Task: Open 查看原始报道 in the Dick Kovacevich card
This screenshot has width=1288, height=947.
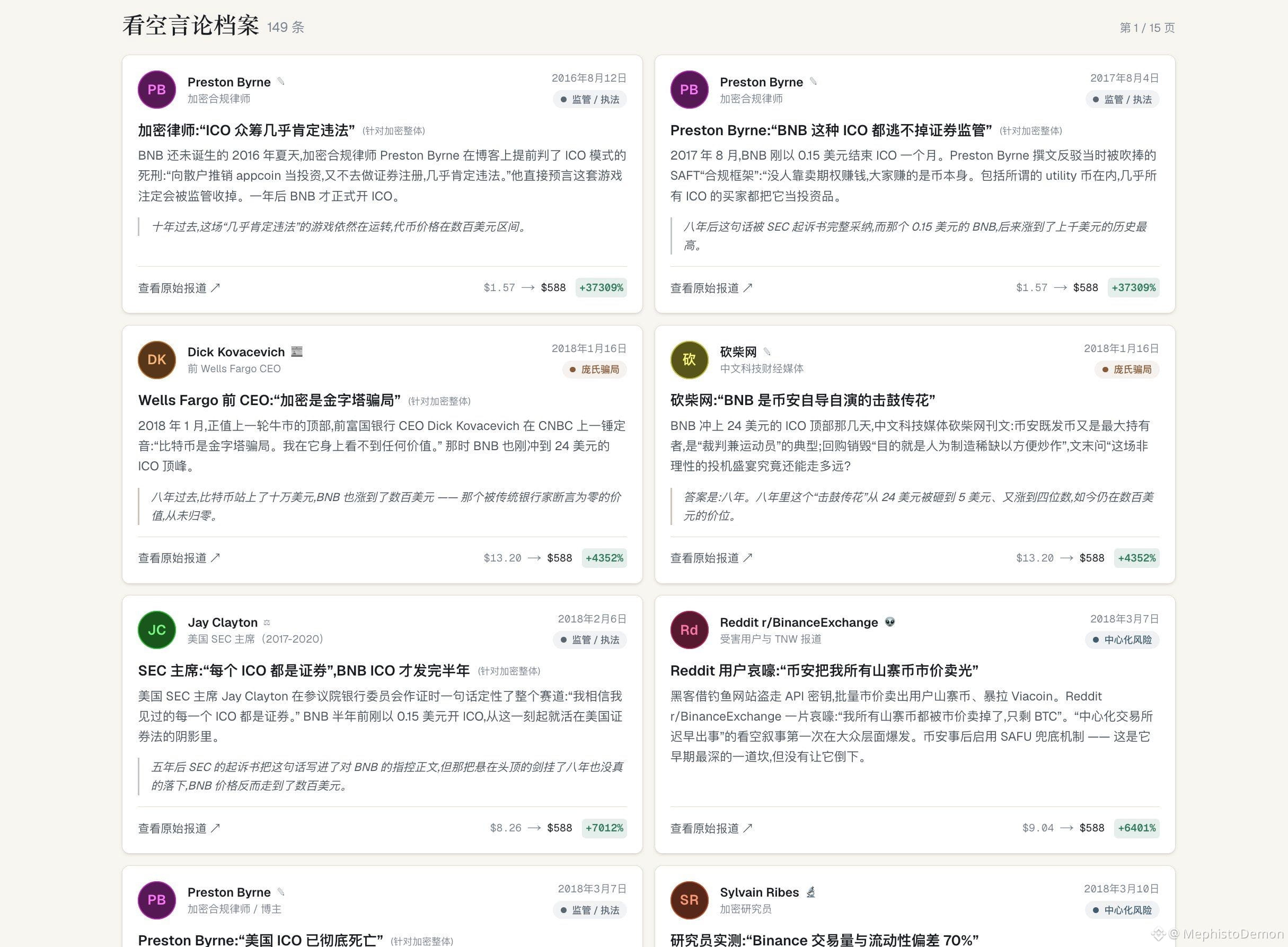Action: [179, 558]
